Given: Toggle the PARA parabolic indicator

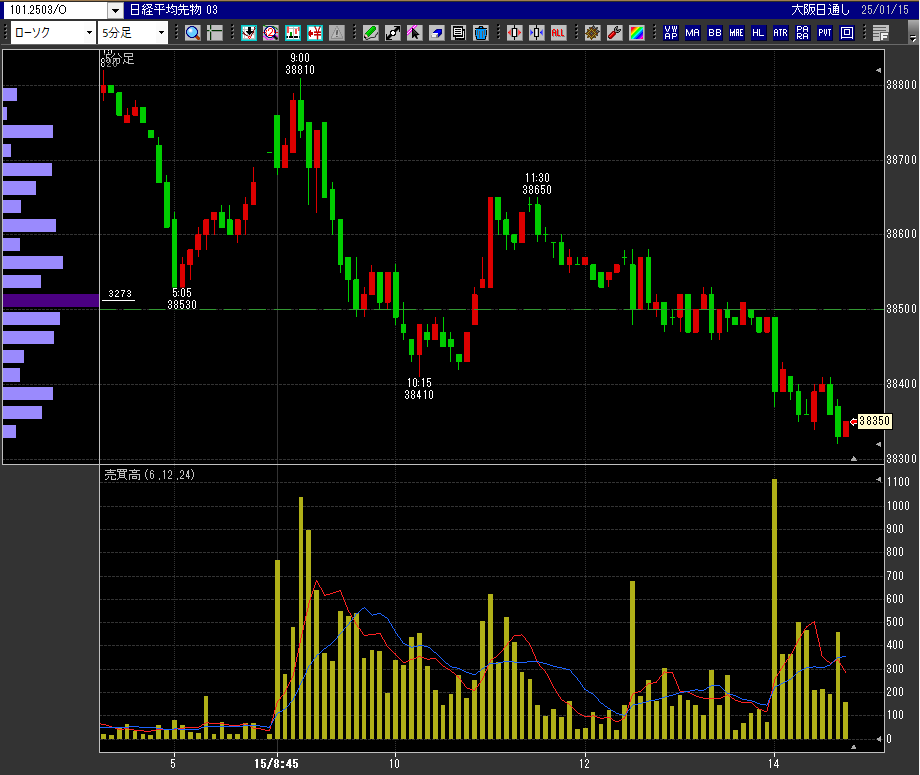Looking at the screenshot, I should [x=803, y=33].
